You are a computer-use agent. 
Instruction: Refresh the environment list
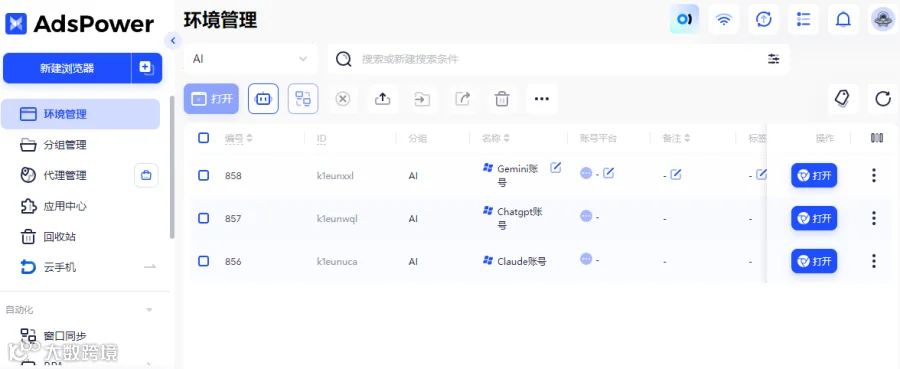point(883,99)
